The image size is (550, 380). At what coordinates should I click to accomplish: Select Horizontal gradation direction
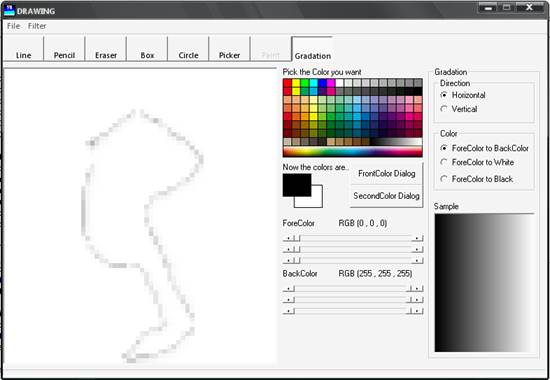coord(463,95)
